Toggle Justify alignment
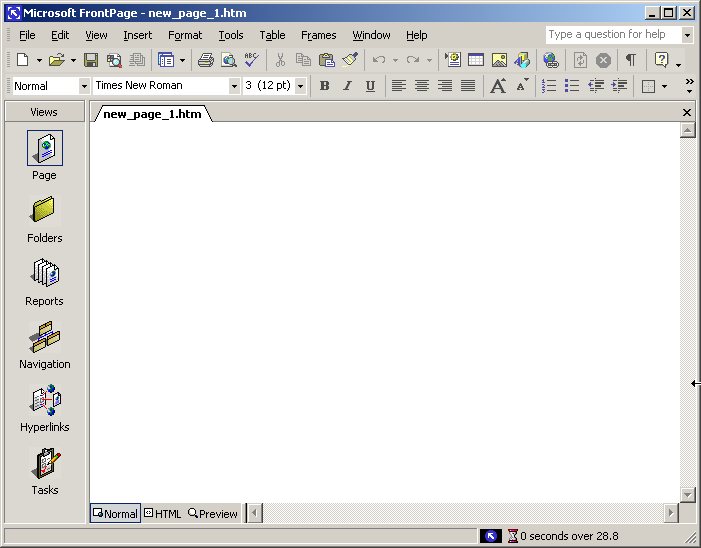Viewport: 701px width, 548px height. point(468,85)
